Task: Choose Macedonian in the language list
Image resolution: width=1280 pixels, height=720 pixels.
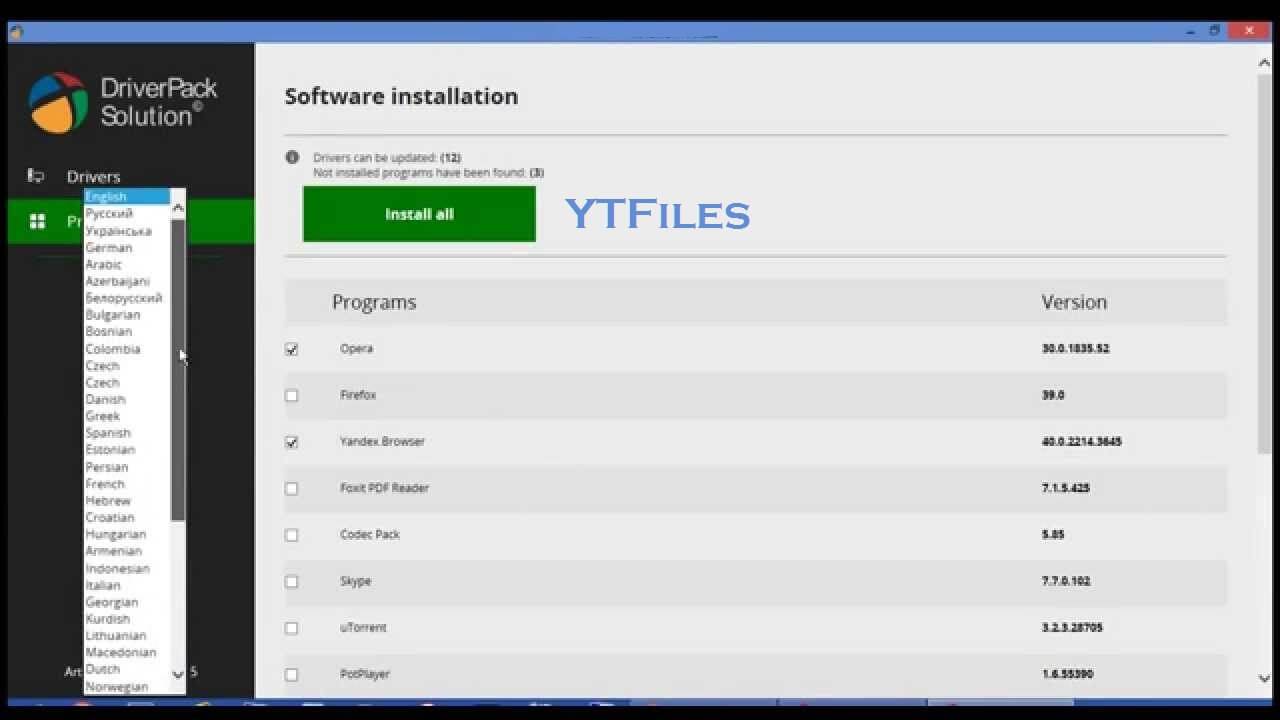Action: coord(127,652)
